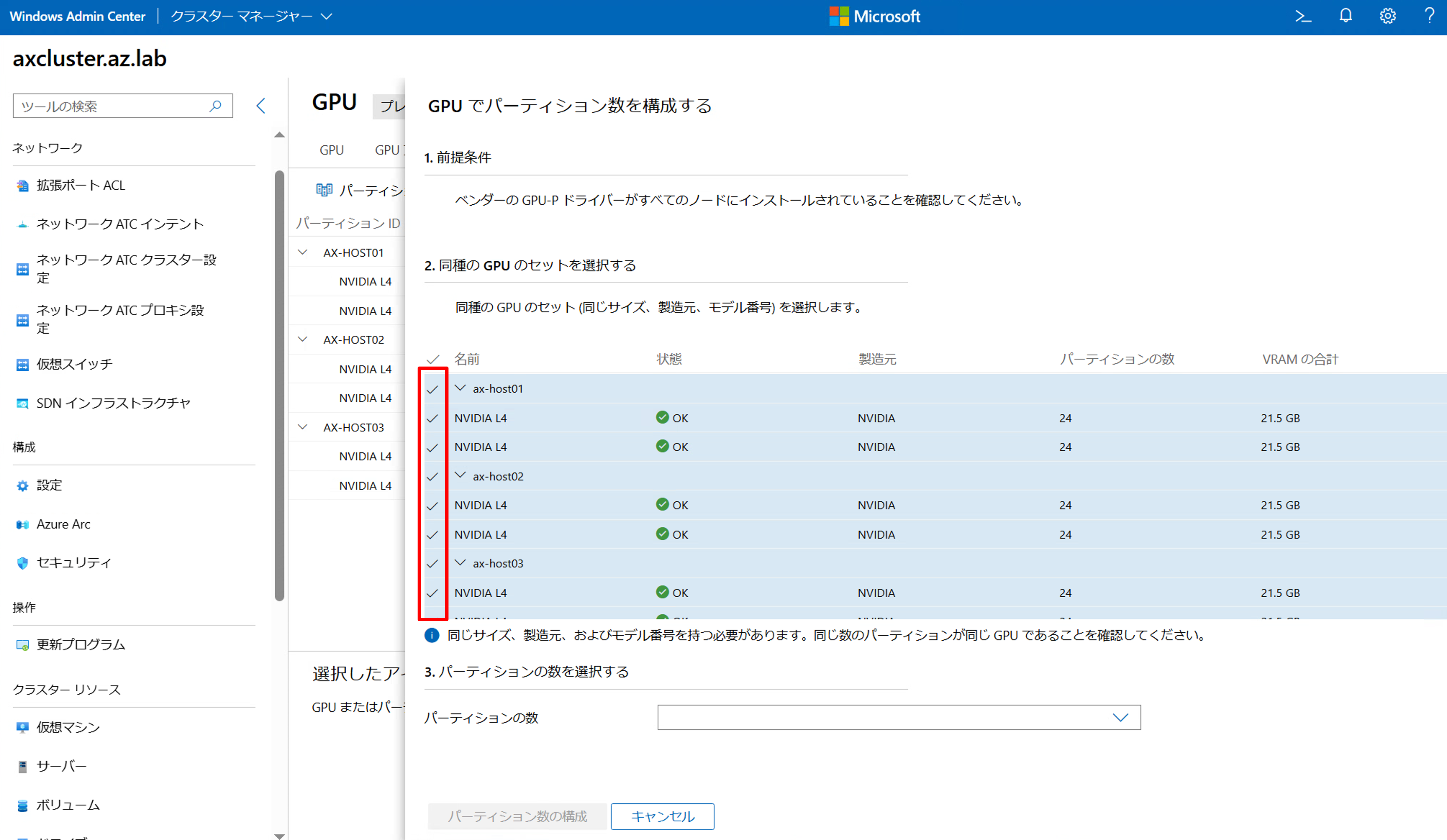
Task: Open the PowerShell console icon in header
Action: pos(1303,16)
